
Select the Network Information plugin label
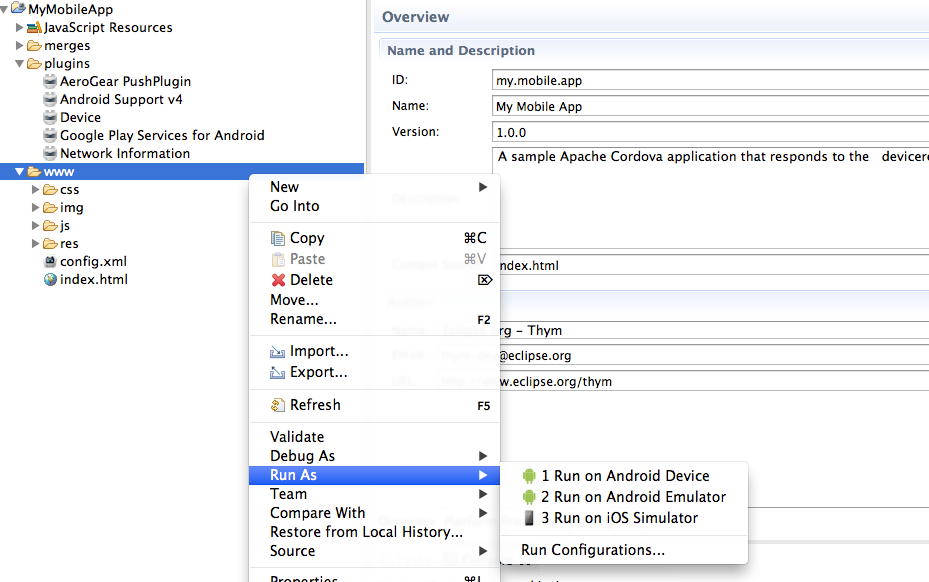click(x=125, y=154)
